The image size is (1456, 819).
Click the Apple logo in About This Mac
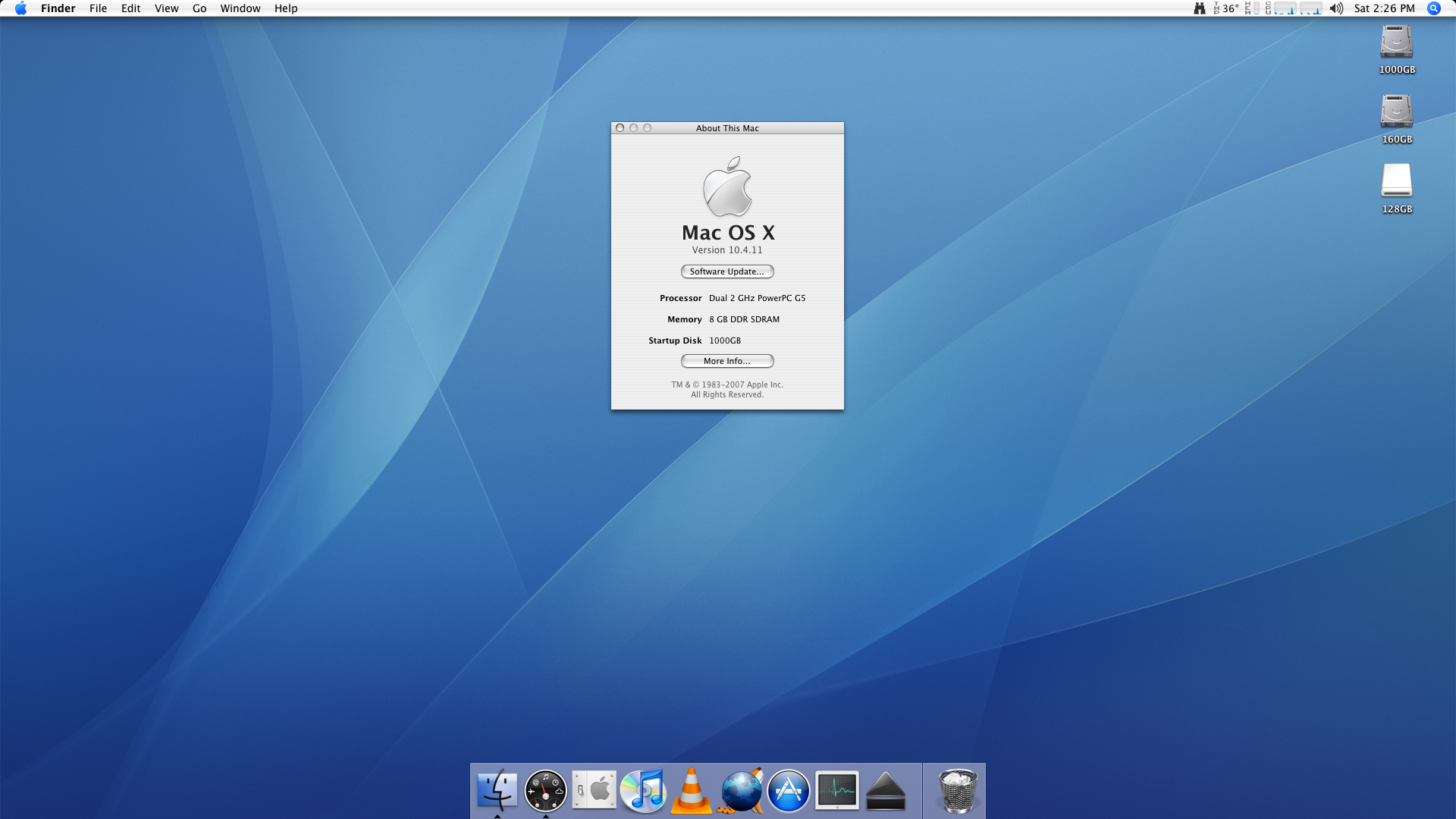(727, 187)
